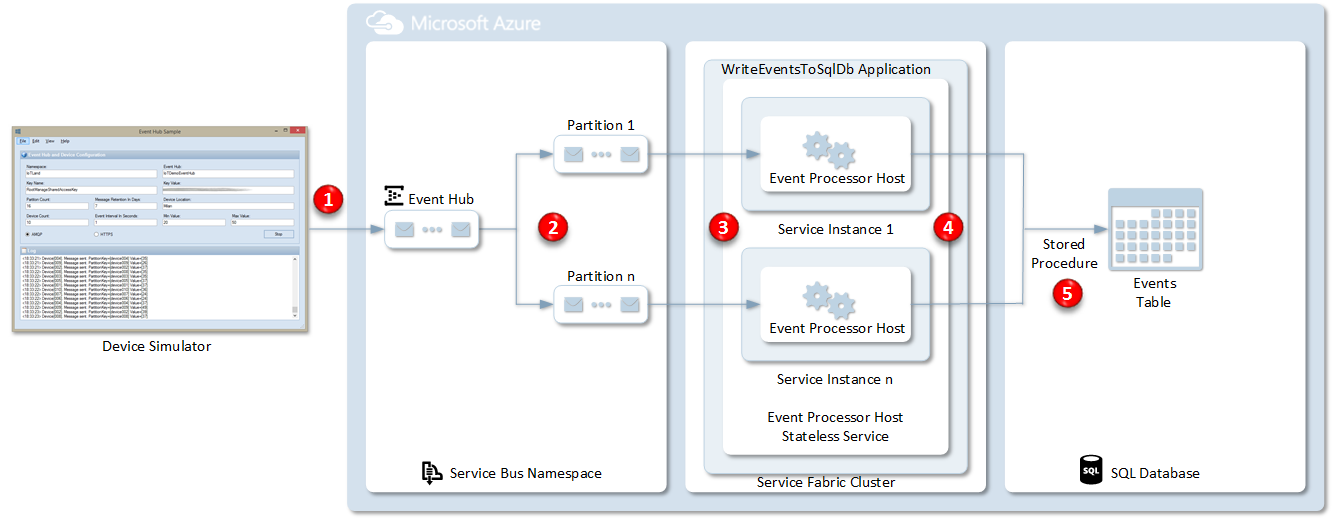Click the Stop button in the simulator
Image resolution: width=1336 pixels, height=520 pixels.
(x=279, y=234)
